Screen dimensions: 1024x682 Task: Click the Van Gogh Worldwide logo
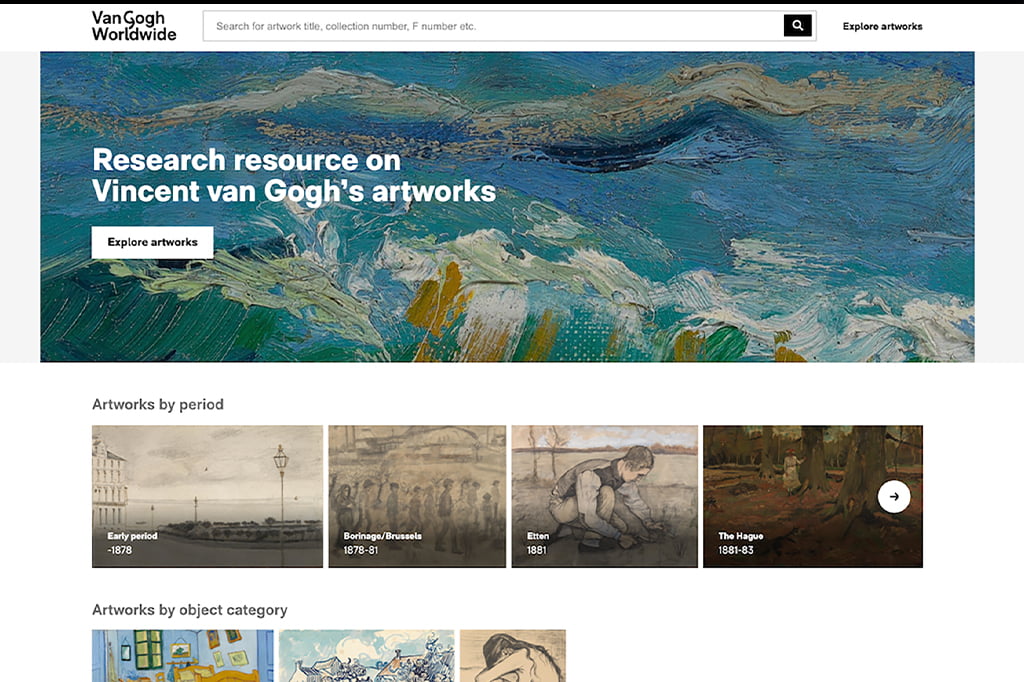(x=134, y=26)
